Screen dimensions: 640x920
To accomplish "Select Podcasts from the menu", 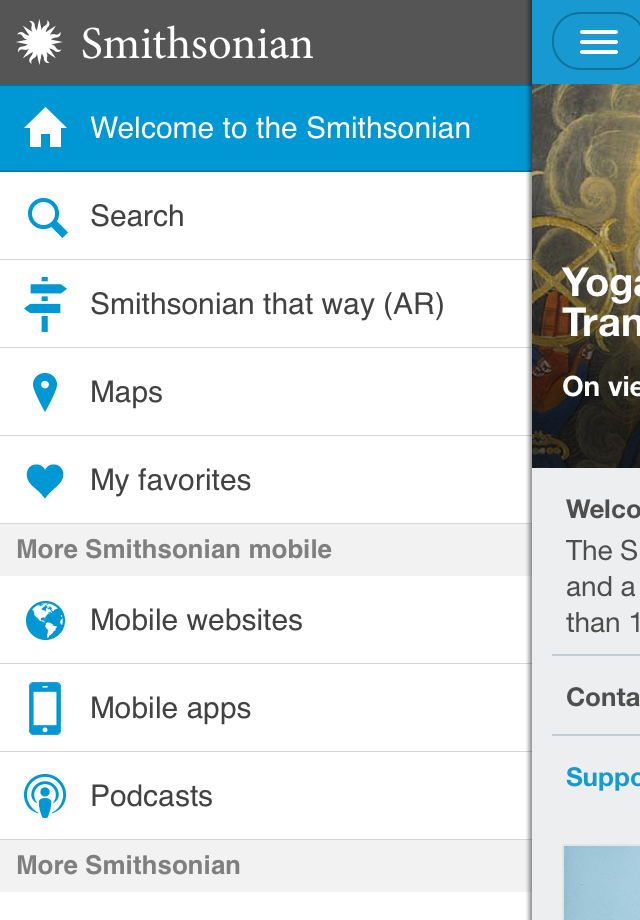I will (x=151, y=796).
